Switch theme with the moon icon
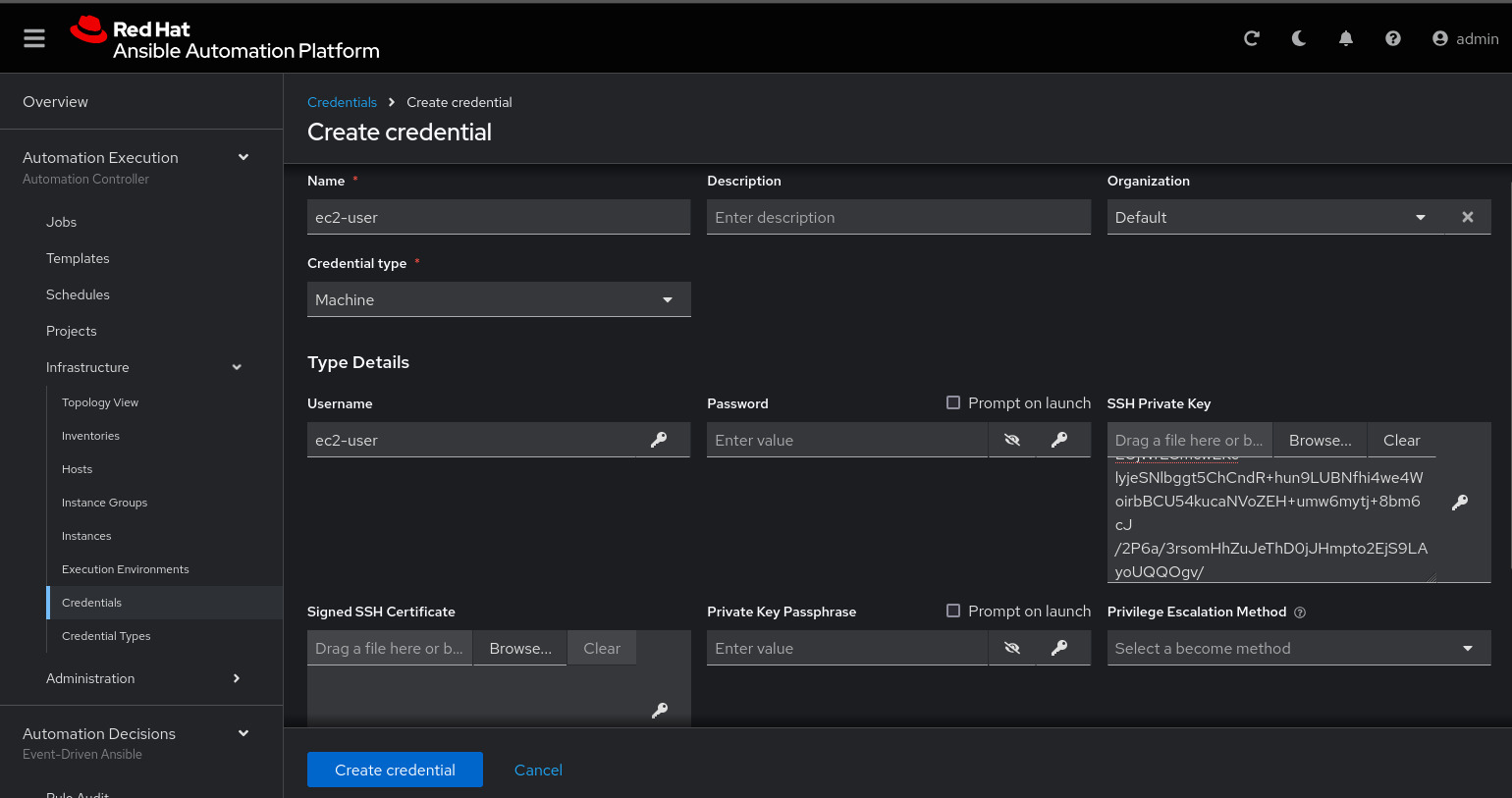The width and height of the screenshot is (1512, 798). (x=1299, y=38)
